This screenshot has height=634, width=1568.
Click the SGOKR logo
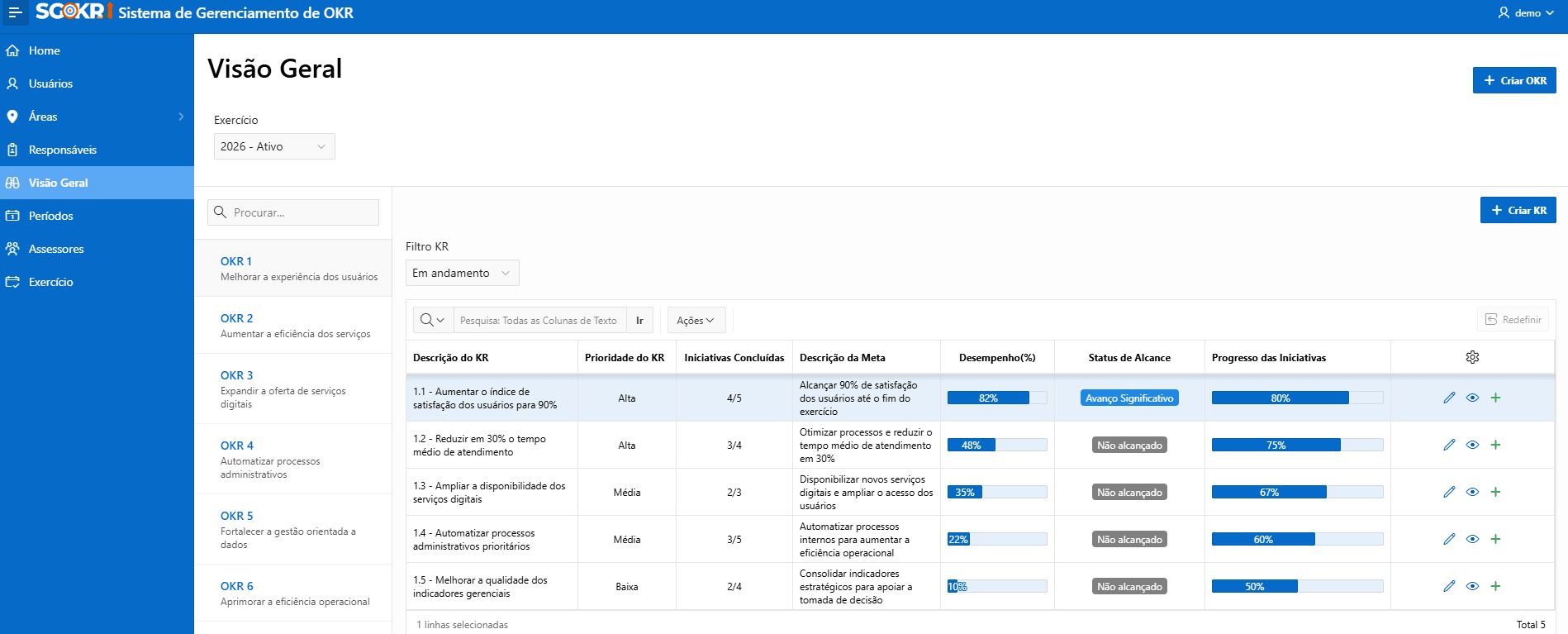[x=74, y=12]
